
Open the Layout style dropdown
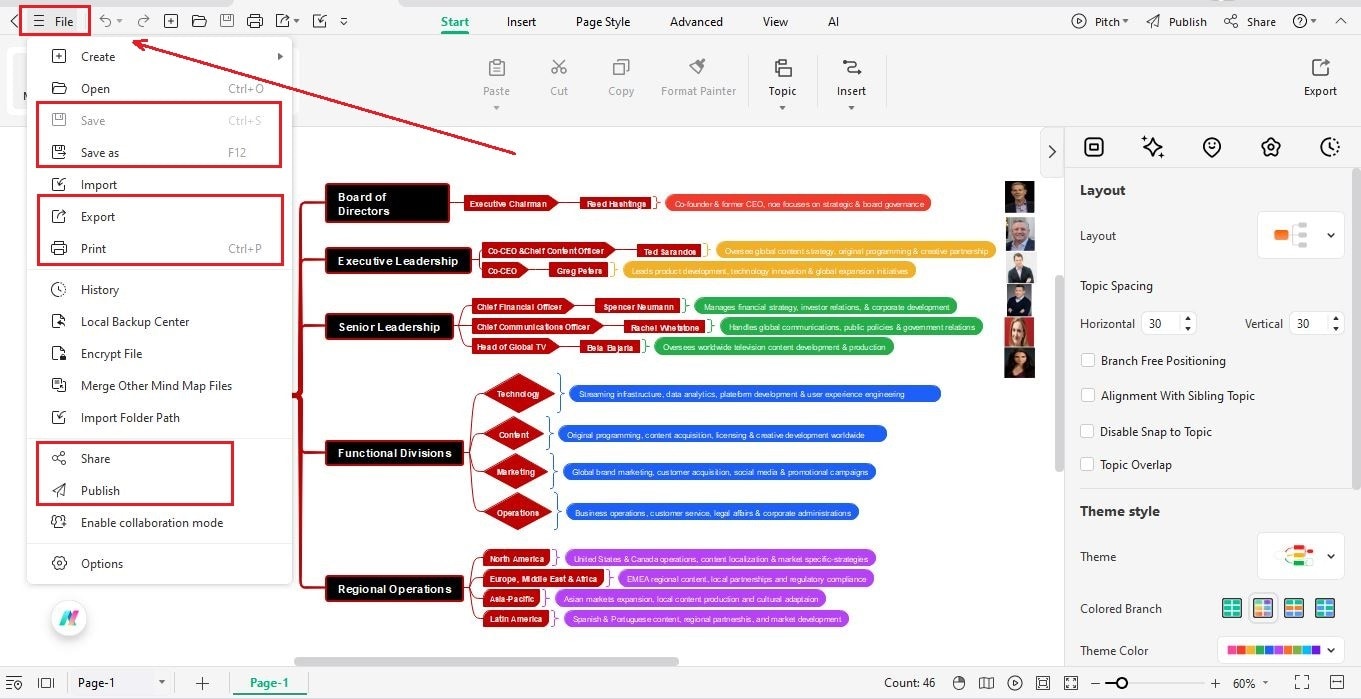(1300, 235)
